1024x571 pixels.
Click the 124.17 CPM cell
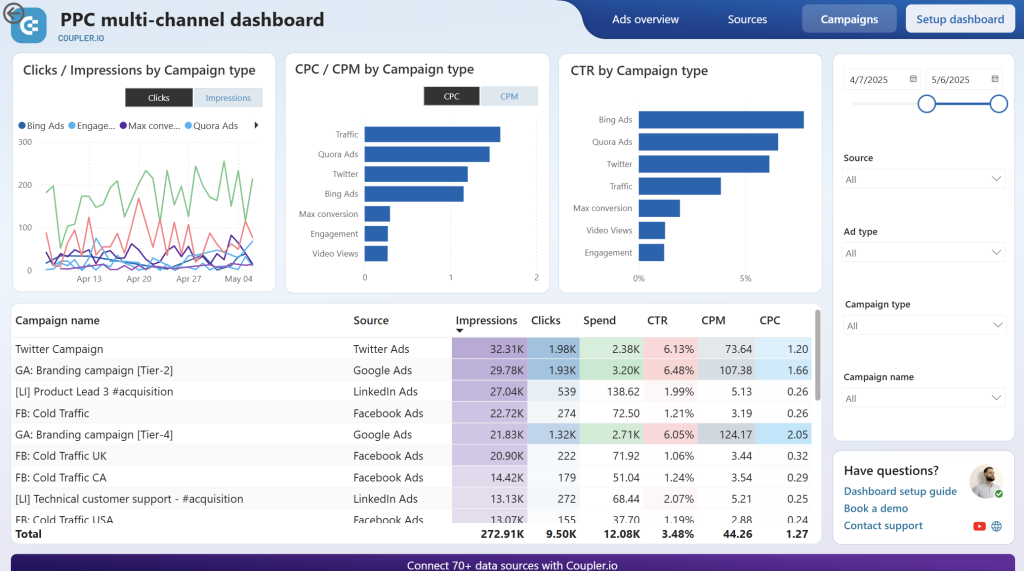724,434
